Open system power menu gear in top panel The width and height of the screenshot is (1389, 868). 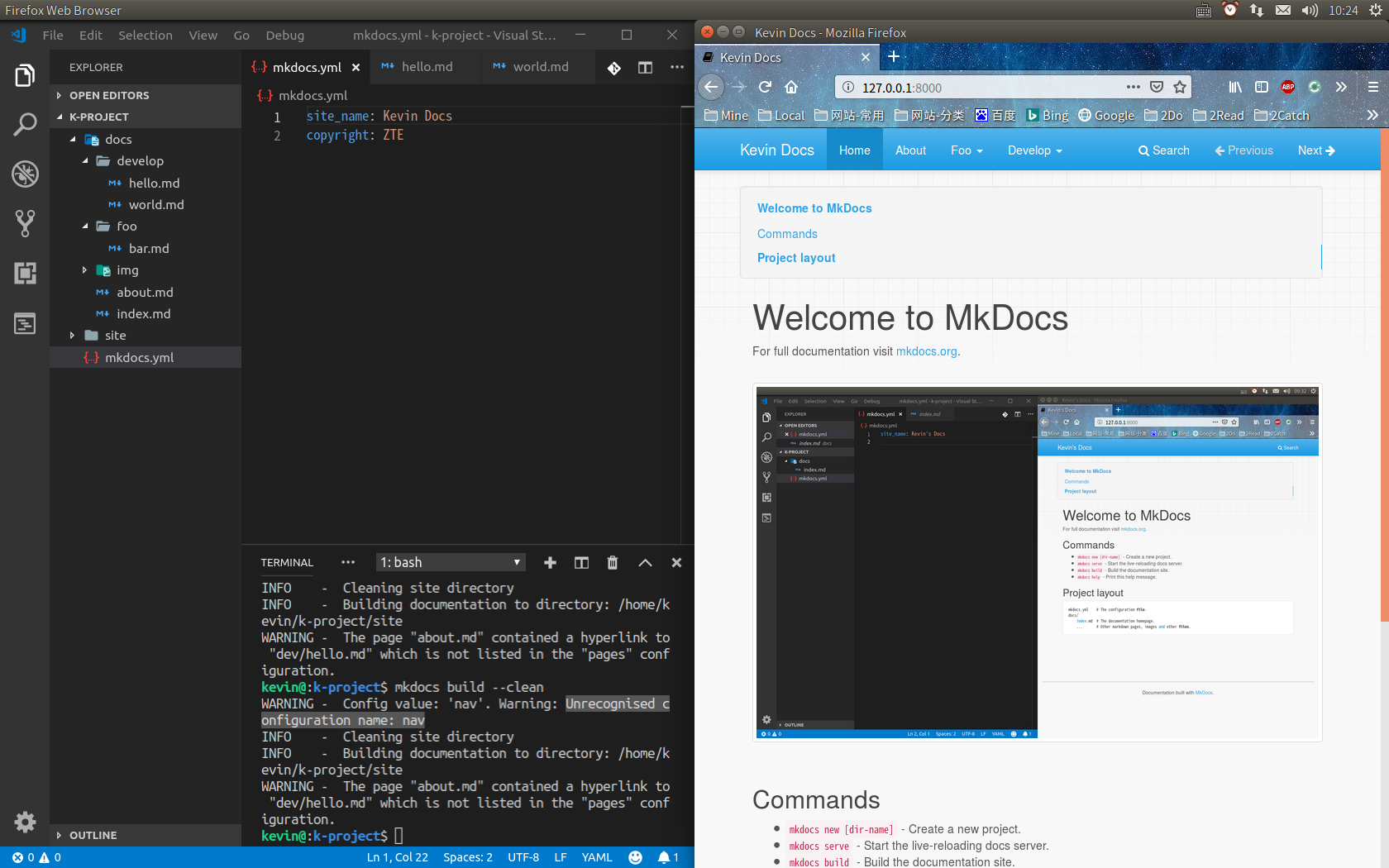click(1376, 10)
